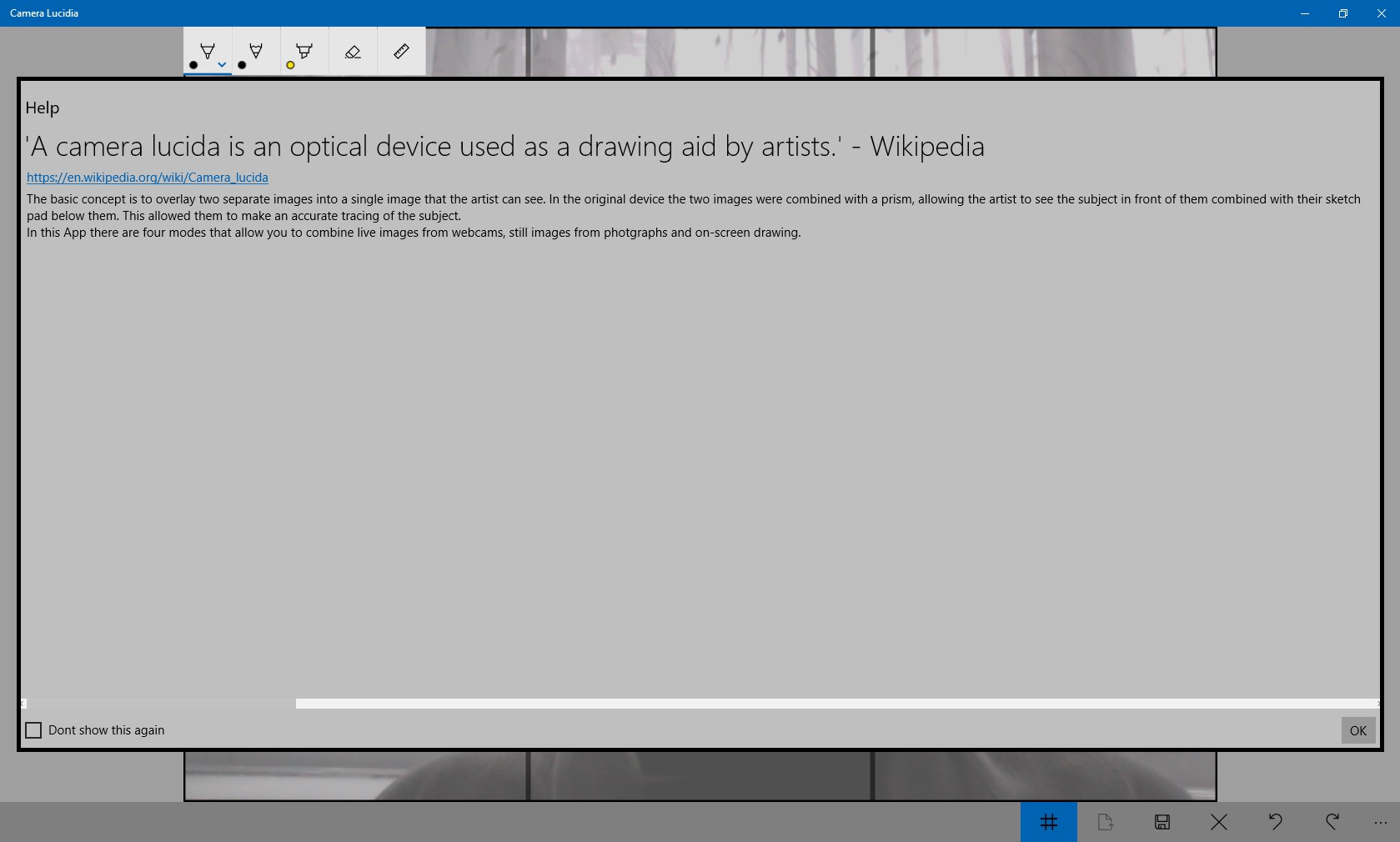Clear the canvas using the X icon
Screen dimensions: 1400x842
pos(1218,822)
